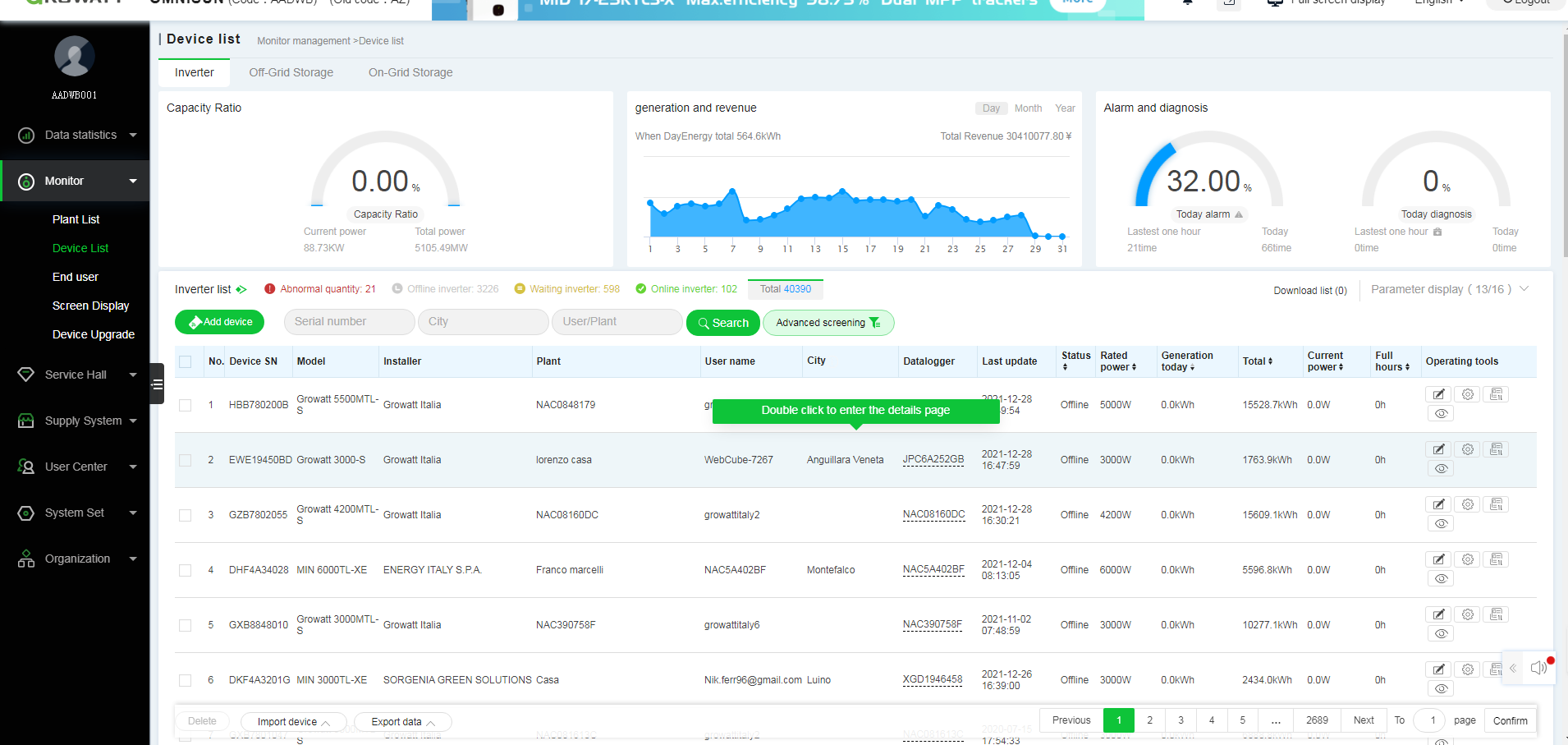Open the English language dropdown
This screenshot has width=1568, height=745.
tap(1437, 2)
